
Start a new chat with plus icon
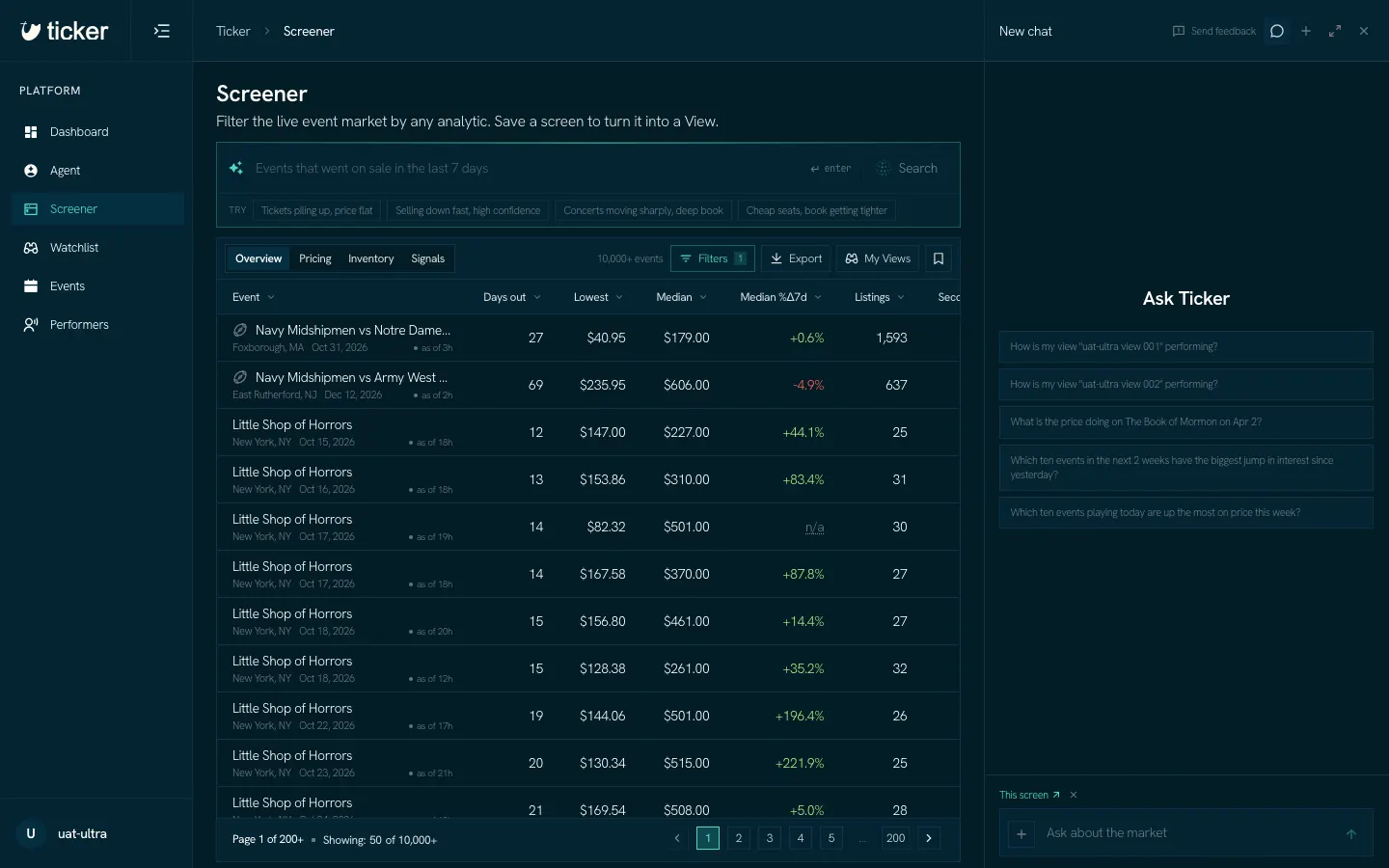coord(1306,31)
